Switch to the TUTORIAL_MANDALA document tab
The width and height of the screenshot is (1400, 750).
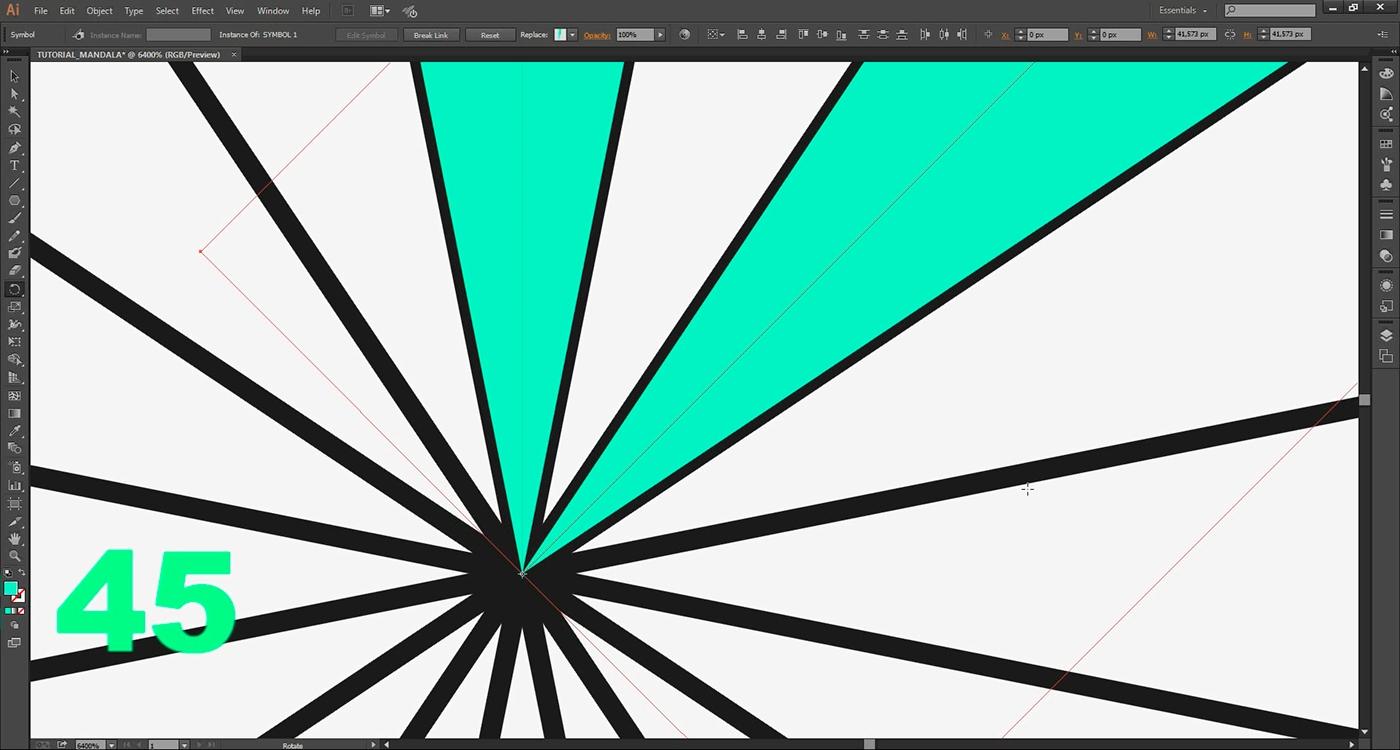128,55
